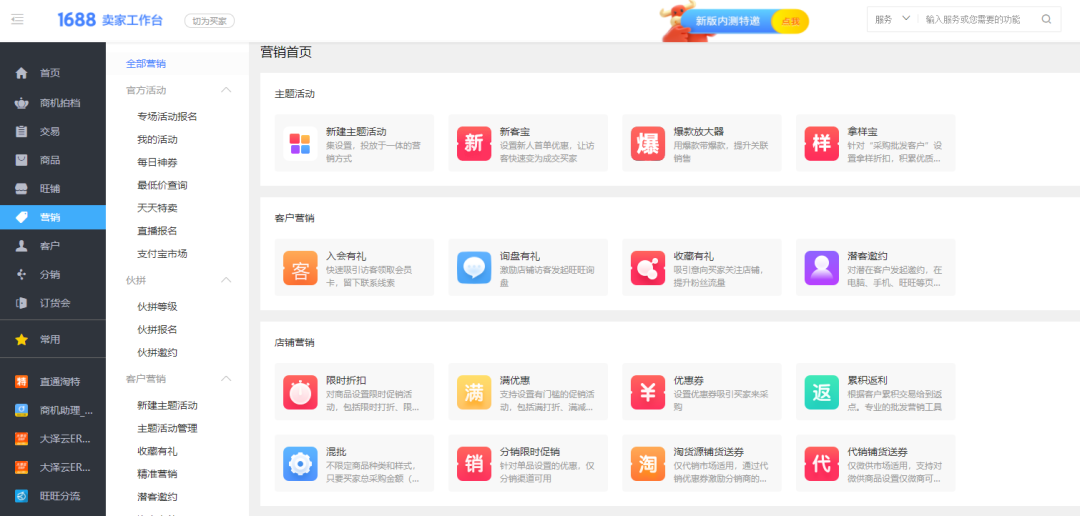This screenshot has width=1080, height=516.
Task: Open the 新客宝 red icon
Action: pyautogui.click(x=474, y=143)
